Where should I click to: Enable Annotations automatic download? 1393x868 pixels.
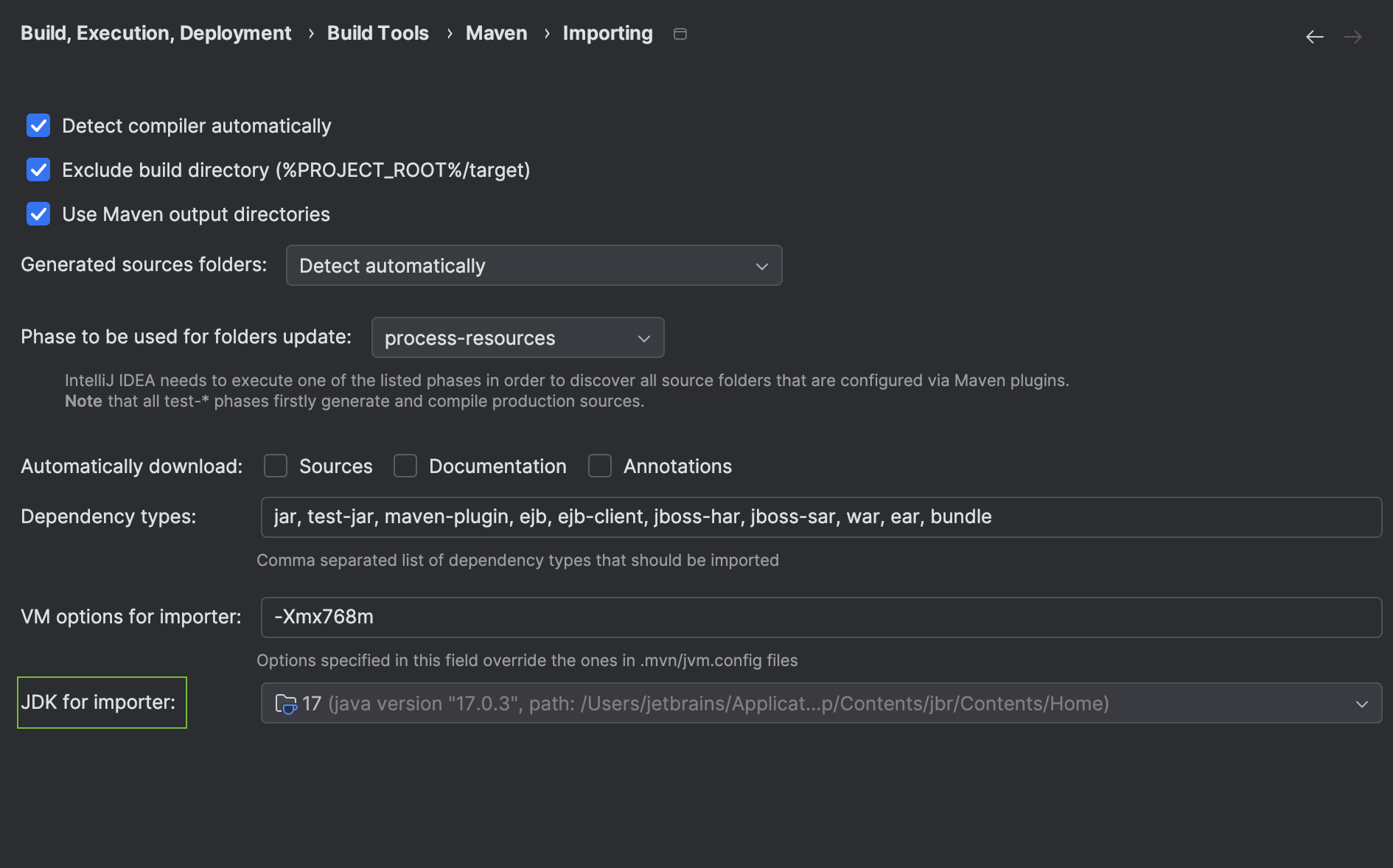click(x=600, y=466)
